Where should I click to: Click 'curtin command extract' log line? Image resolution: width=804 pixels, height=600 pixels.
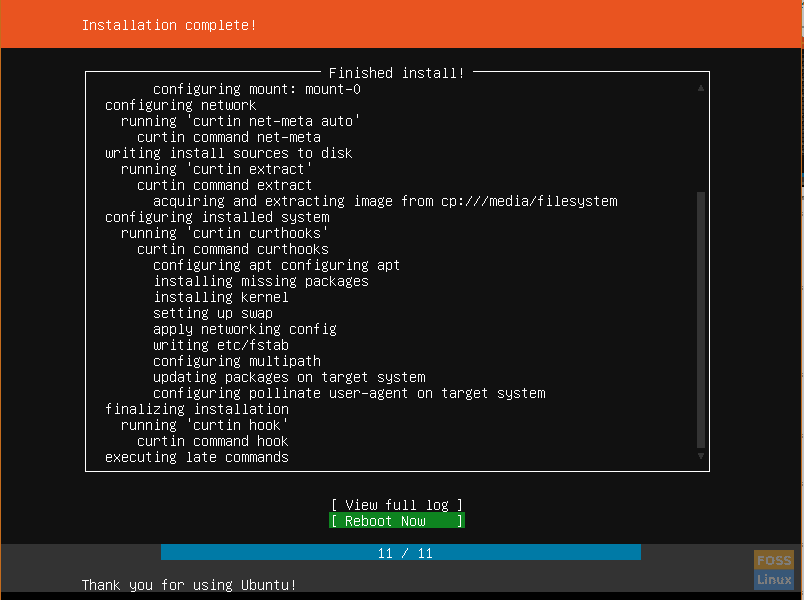[x=224, y=185]
